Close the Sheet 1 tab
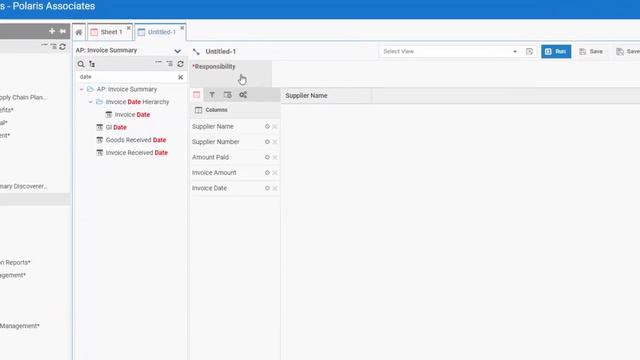 [x=129, y=28]
